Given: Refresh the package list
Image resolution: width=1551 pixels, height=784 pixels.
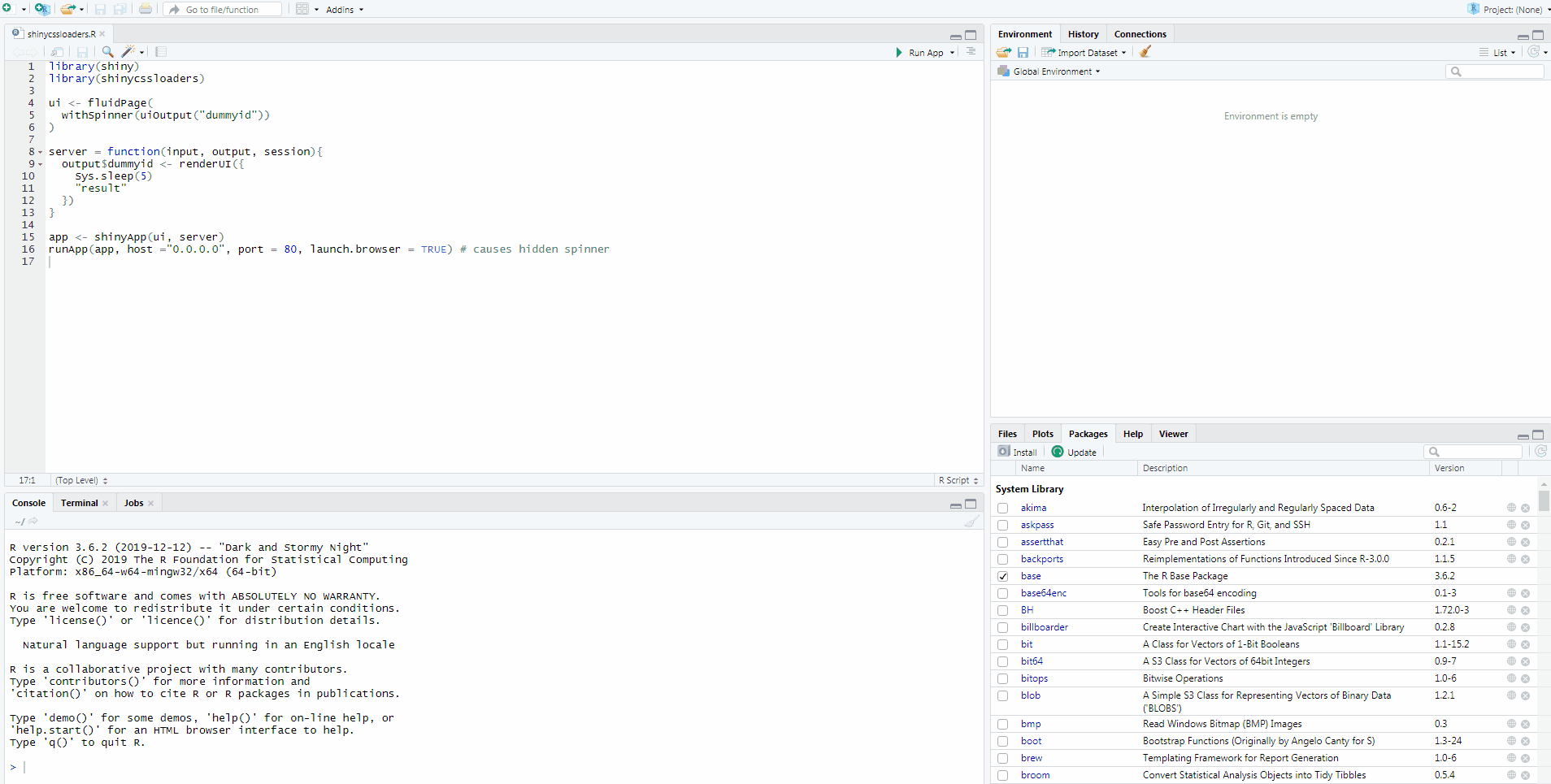Looking at the screenshot, I should [1540, 452].
